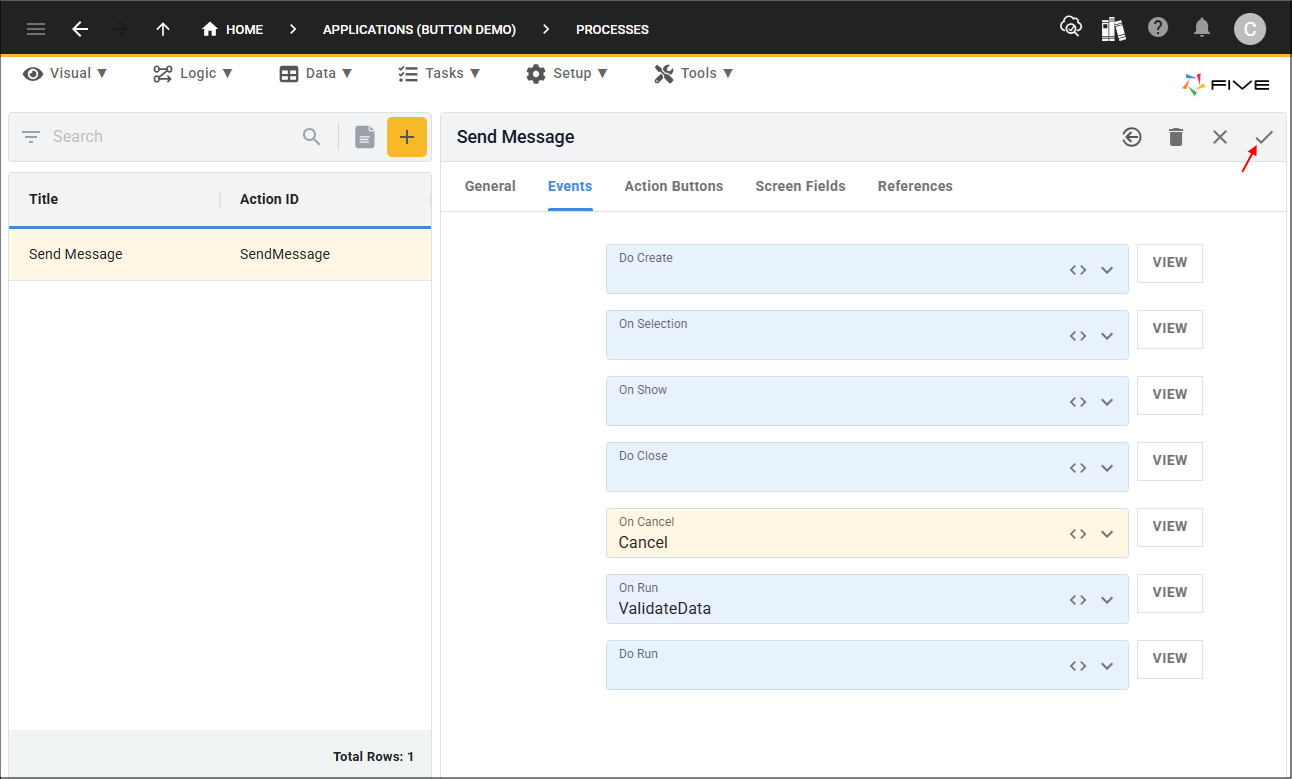The height and width of the screenshot is (779, 1292).
Task: Open code editor for On Cancel
Action: 1078,534
